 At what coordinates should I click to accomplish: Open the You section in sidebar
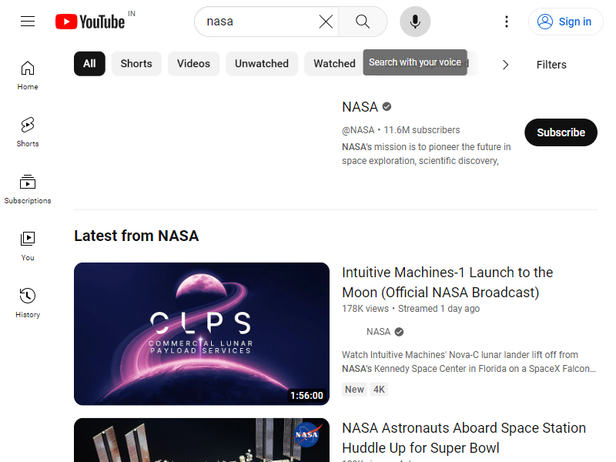[x=28, y=246]
